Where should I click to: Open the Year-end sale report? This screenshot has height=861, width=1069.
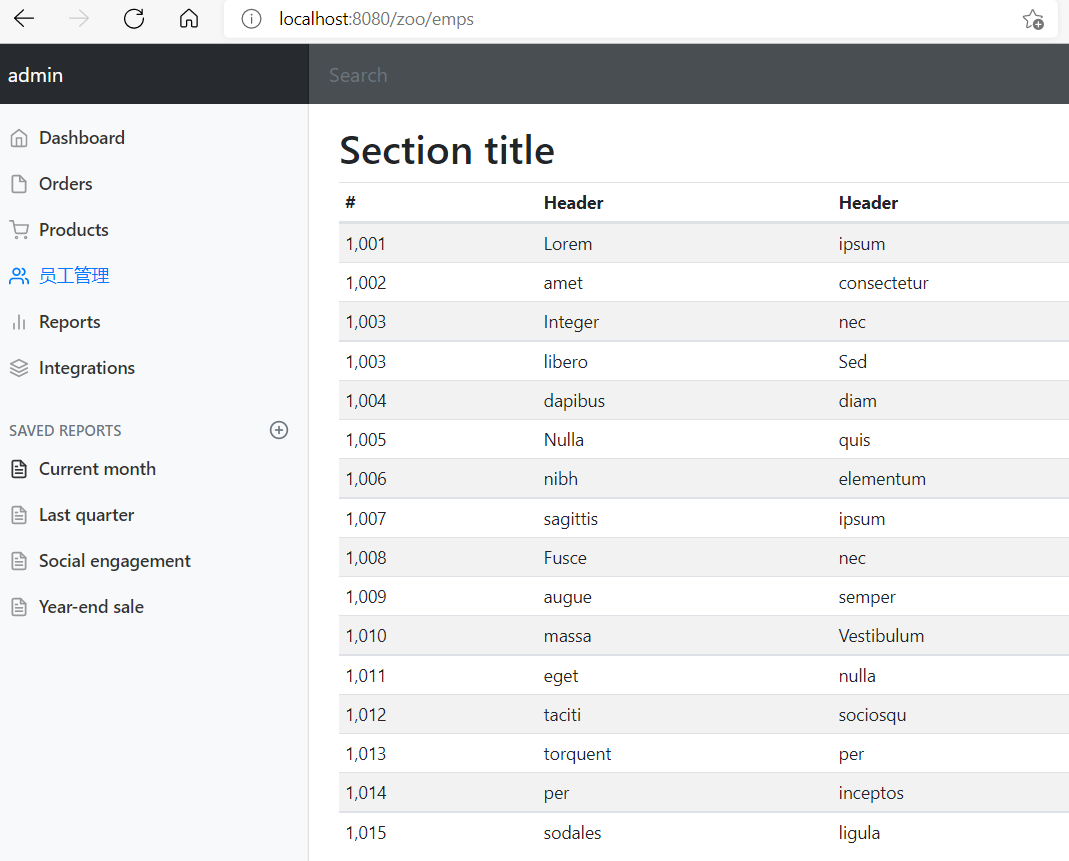[91, 607]
